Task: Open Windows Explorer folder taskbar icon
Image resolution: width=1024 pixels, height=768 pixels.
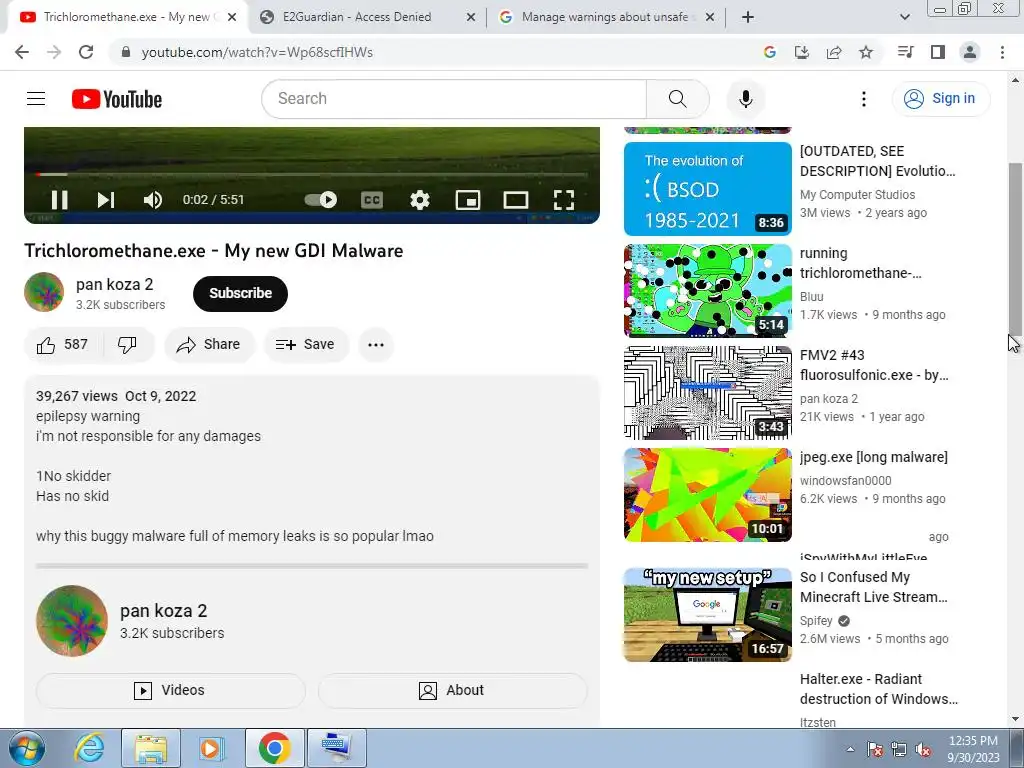Action: 151,748
